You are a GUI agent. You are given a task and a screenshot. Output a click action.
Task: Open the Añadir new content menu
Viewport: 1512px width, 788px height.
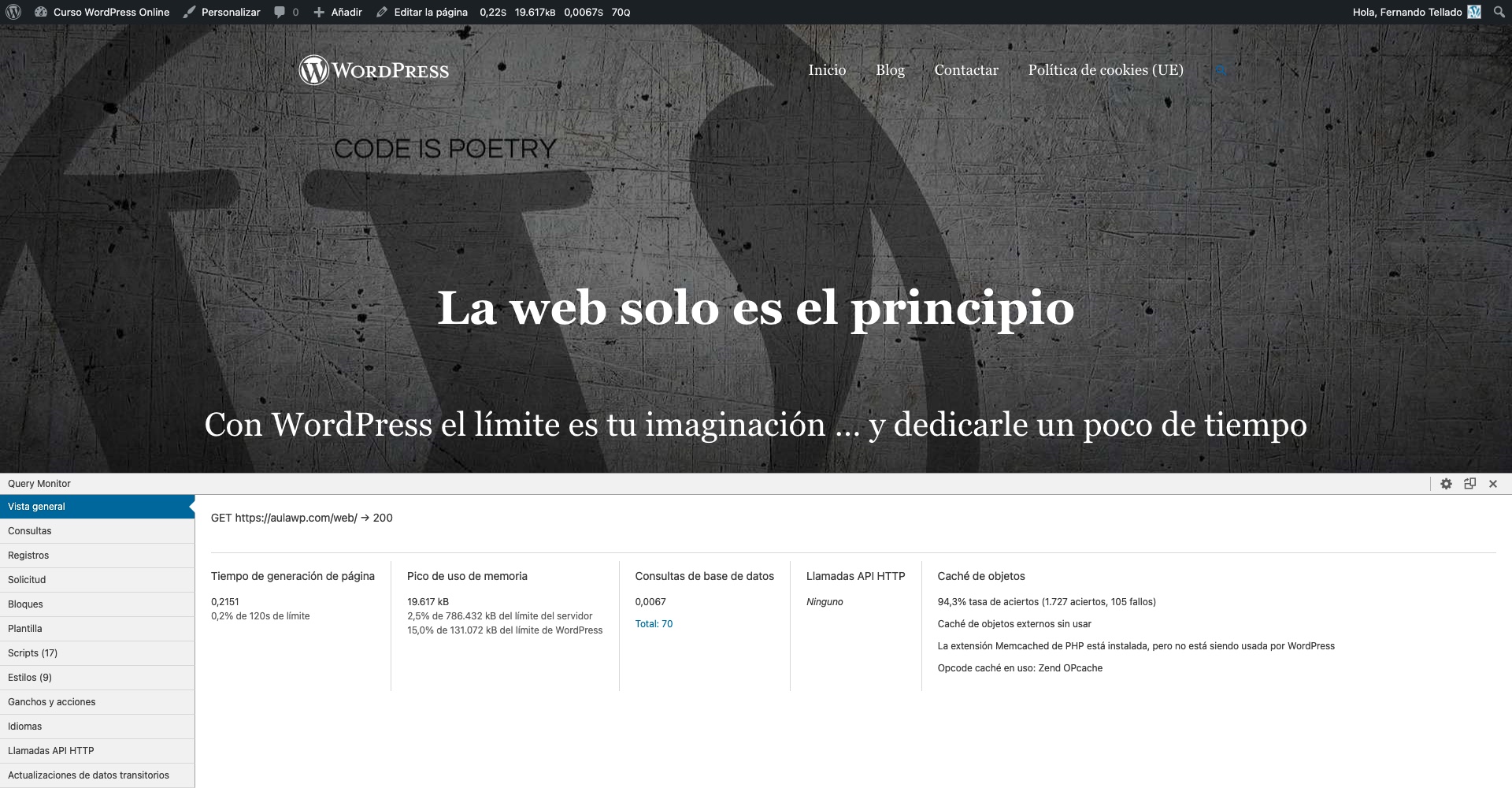[x=338, y=12]
